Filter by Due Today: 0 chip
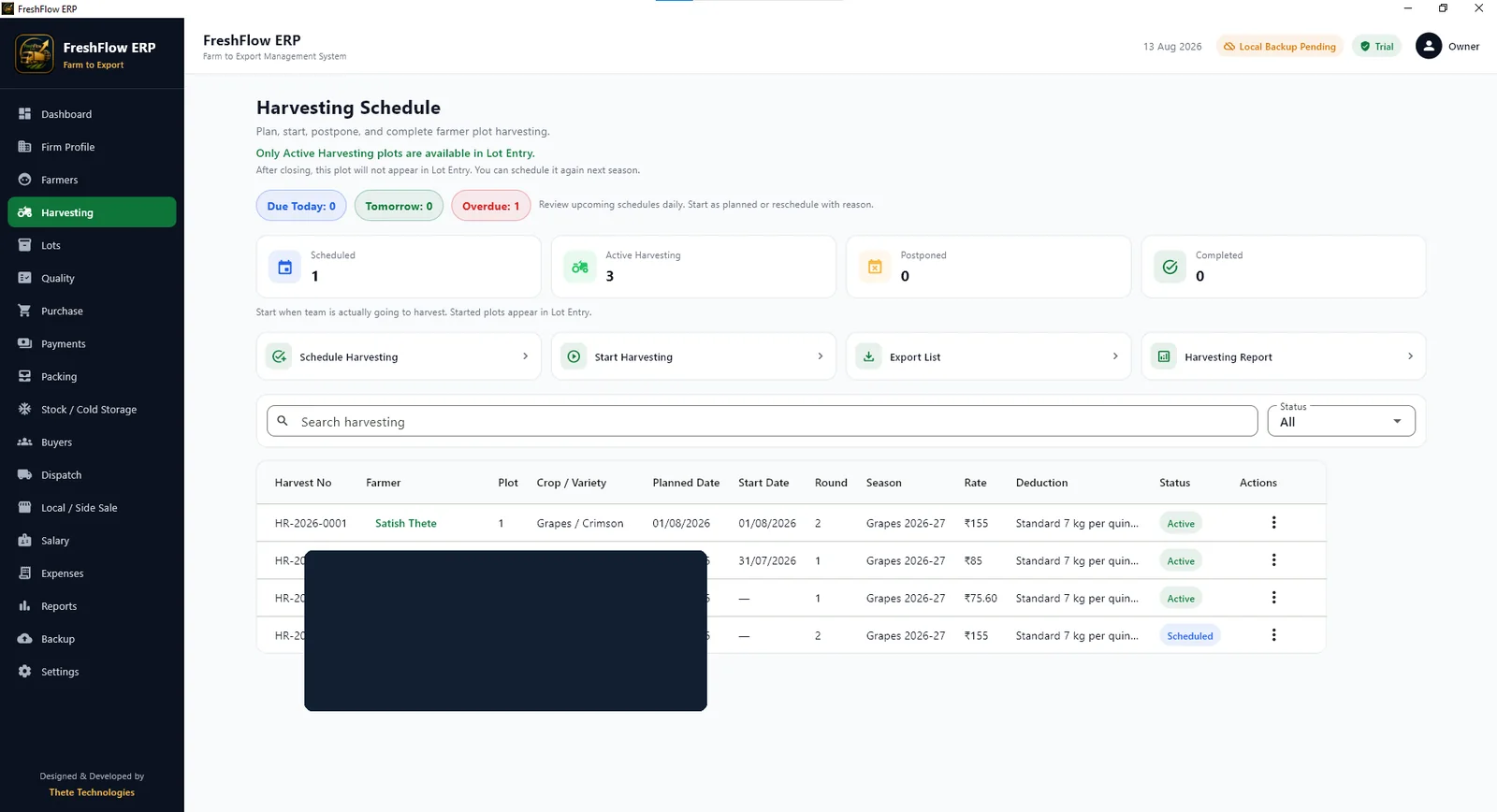This screenshot has height=812, width=1497. (301, 206)
